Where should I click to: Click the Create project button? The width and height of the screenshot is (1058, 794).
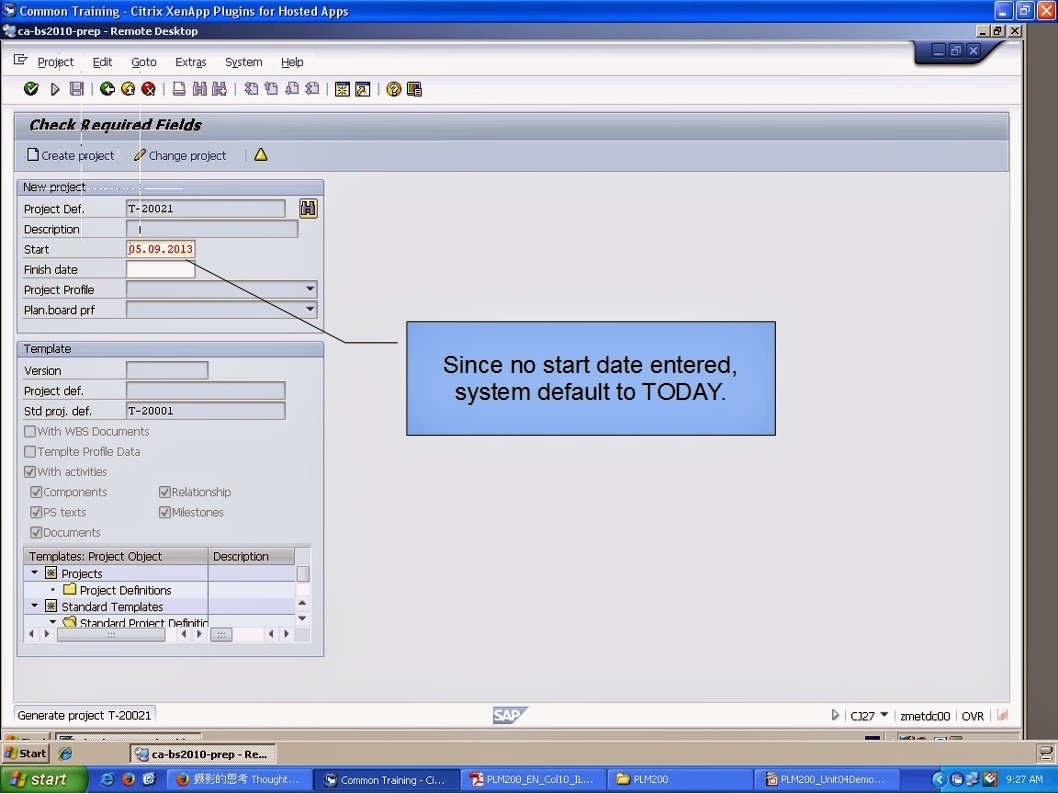pos(70,155)
